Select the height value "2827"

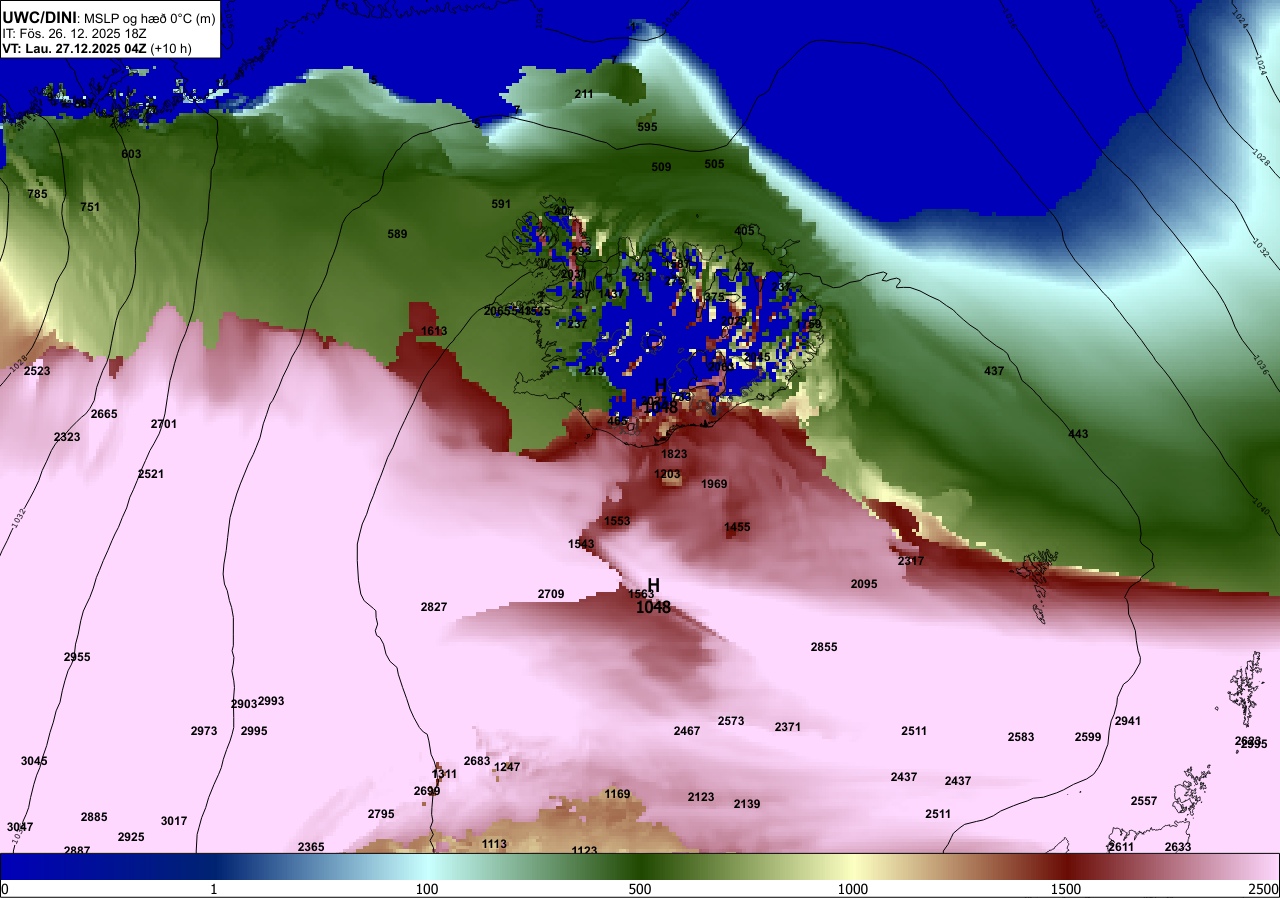[434, 607]
